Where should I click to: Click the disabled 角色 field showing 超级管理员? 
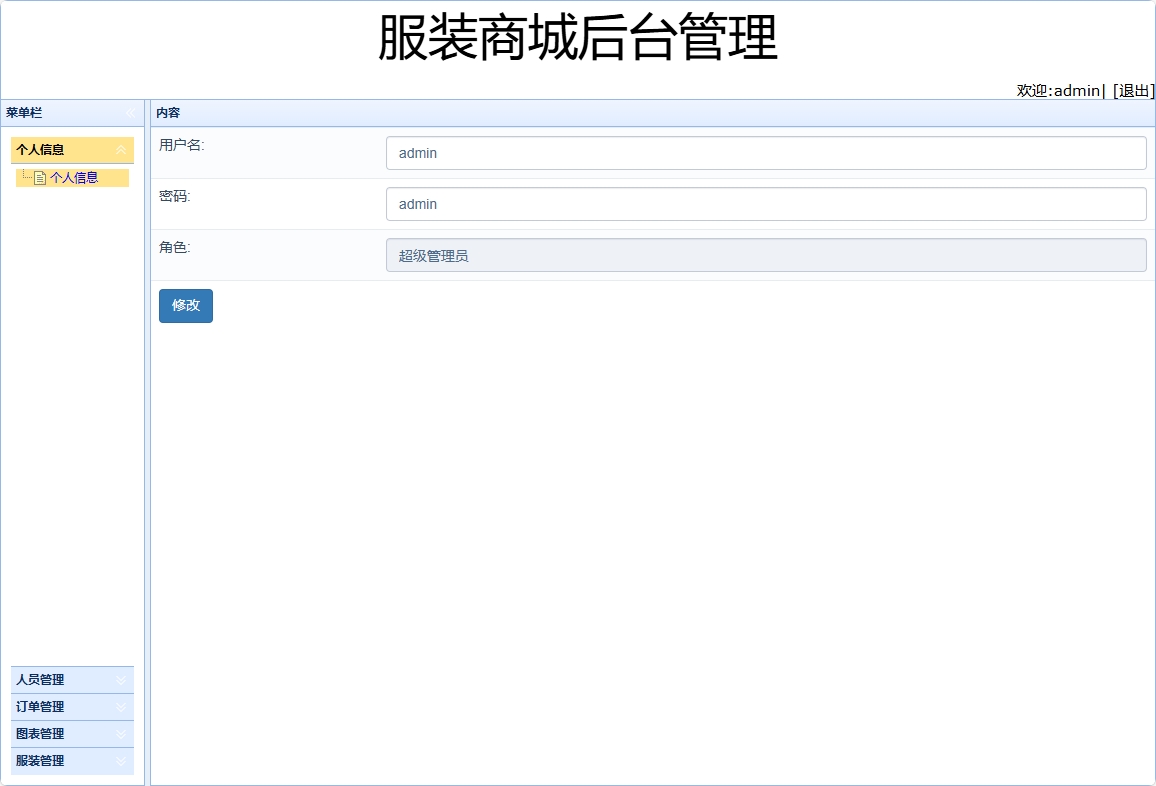766,254
